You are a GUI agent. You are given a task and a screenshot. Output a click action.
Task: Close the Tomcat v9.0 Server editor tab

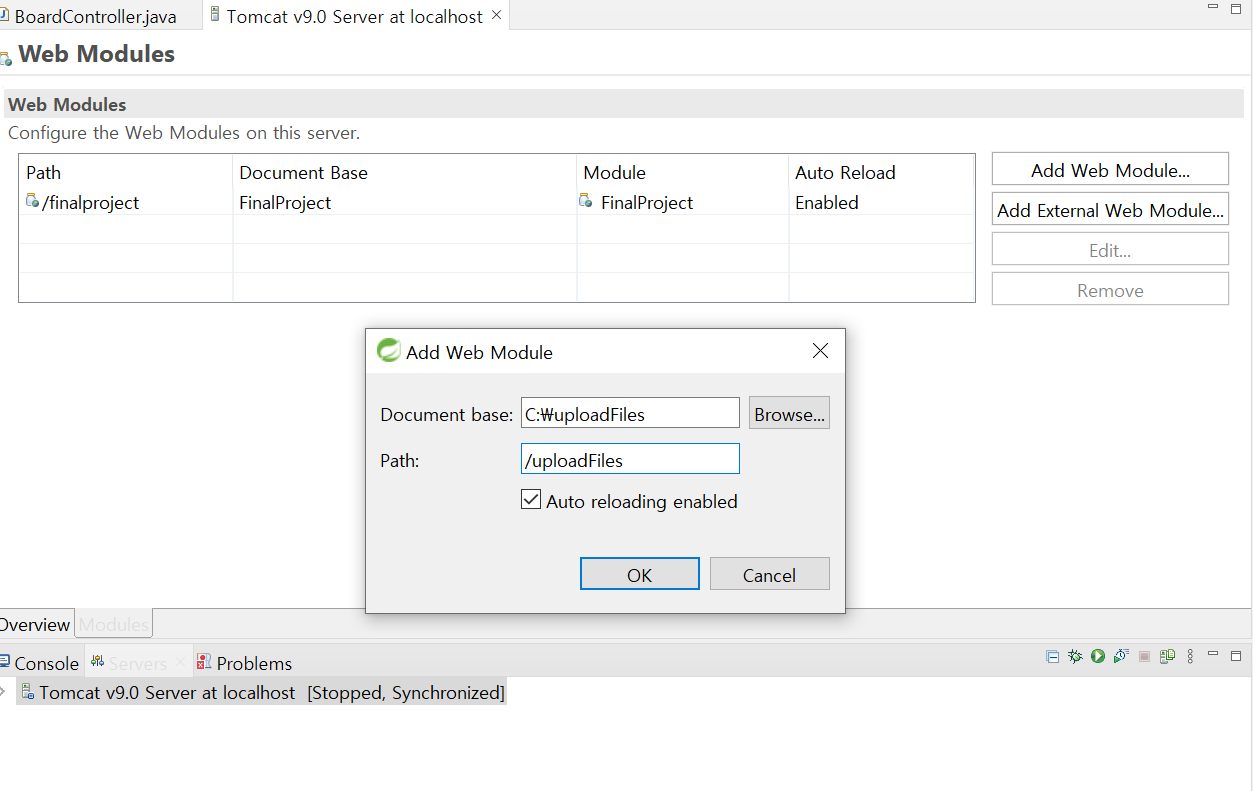pos(496,15)
